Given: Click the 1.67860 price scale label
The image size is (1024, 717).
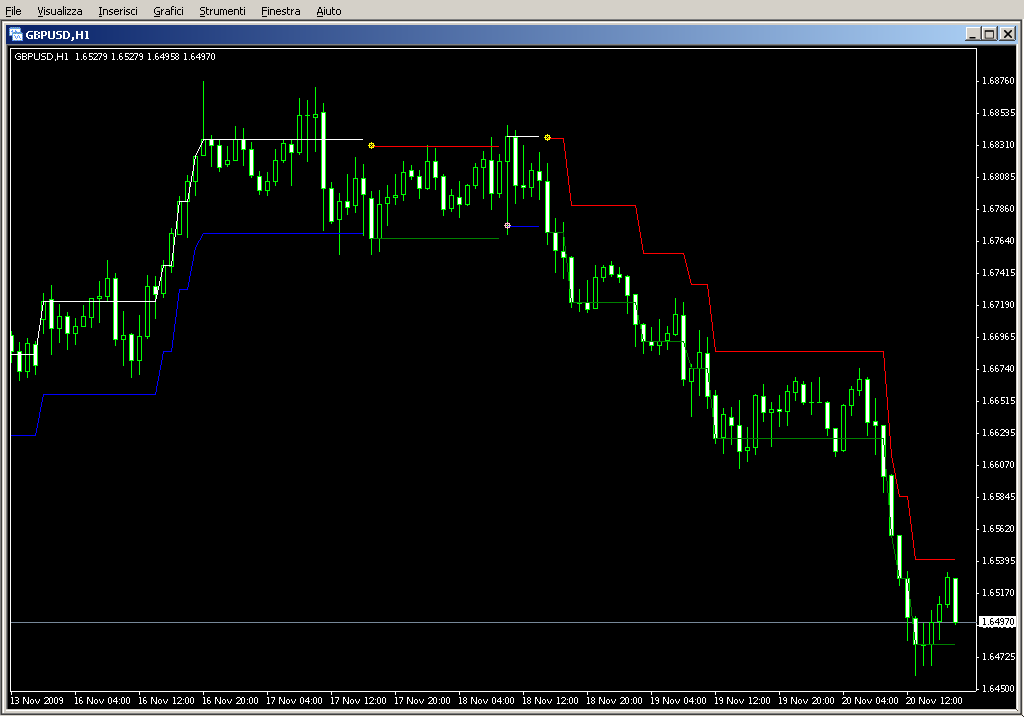Looking at the screenshot, I should (999, 209).
